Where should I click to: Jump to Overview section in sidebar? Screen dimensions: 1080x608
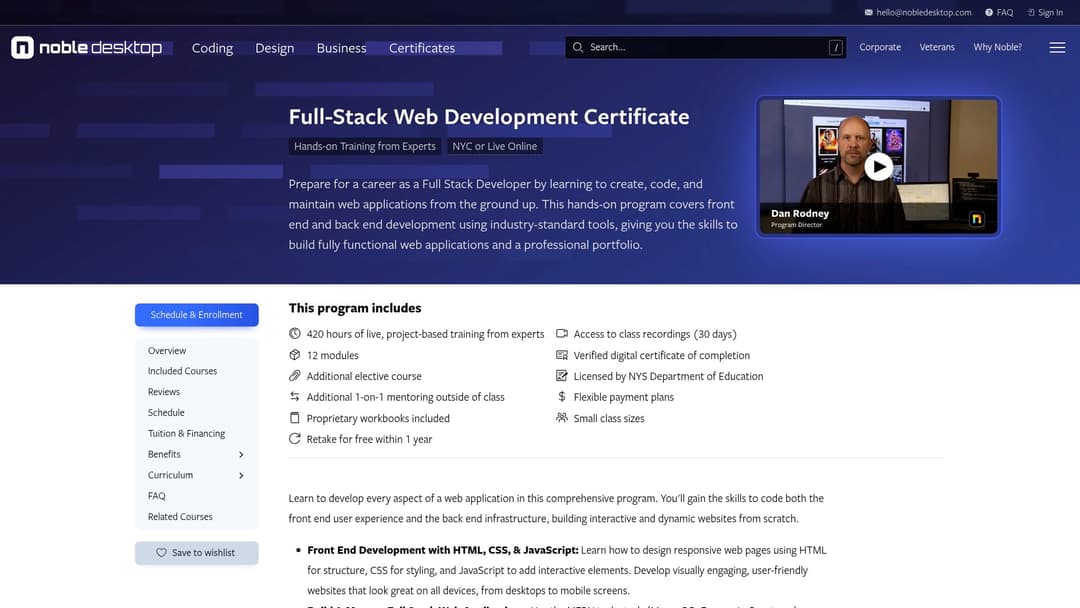pos(167,350)
